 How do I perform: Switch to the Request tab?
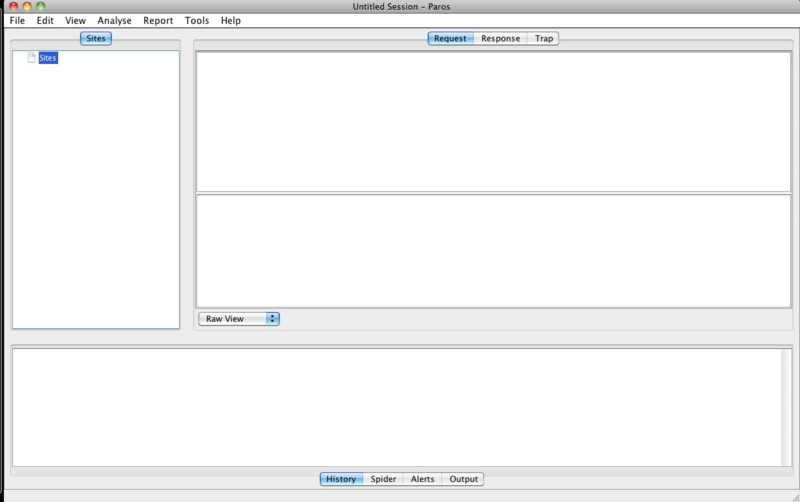[450, 38]
